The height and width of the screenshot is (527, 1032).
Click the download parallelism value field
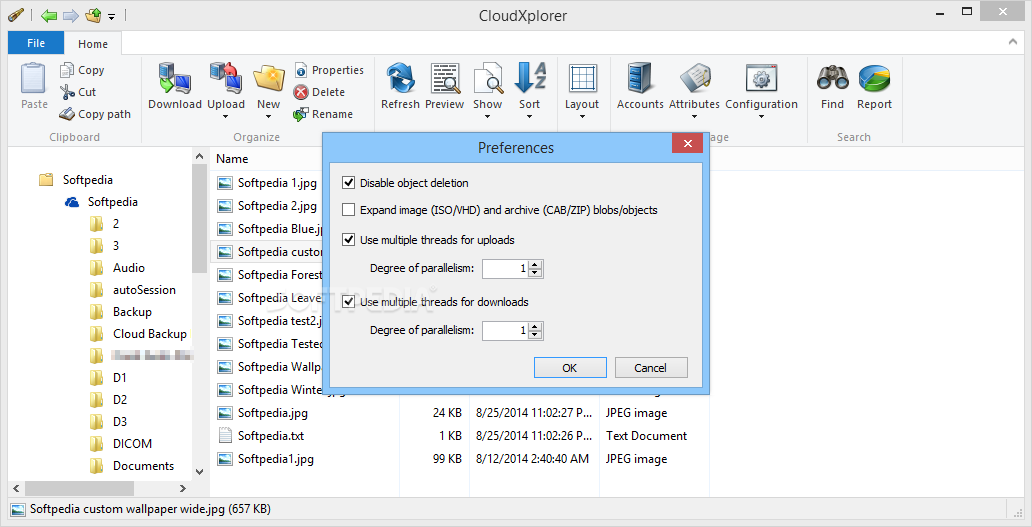505,331
